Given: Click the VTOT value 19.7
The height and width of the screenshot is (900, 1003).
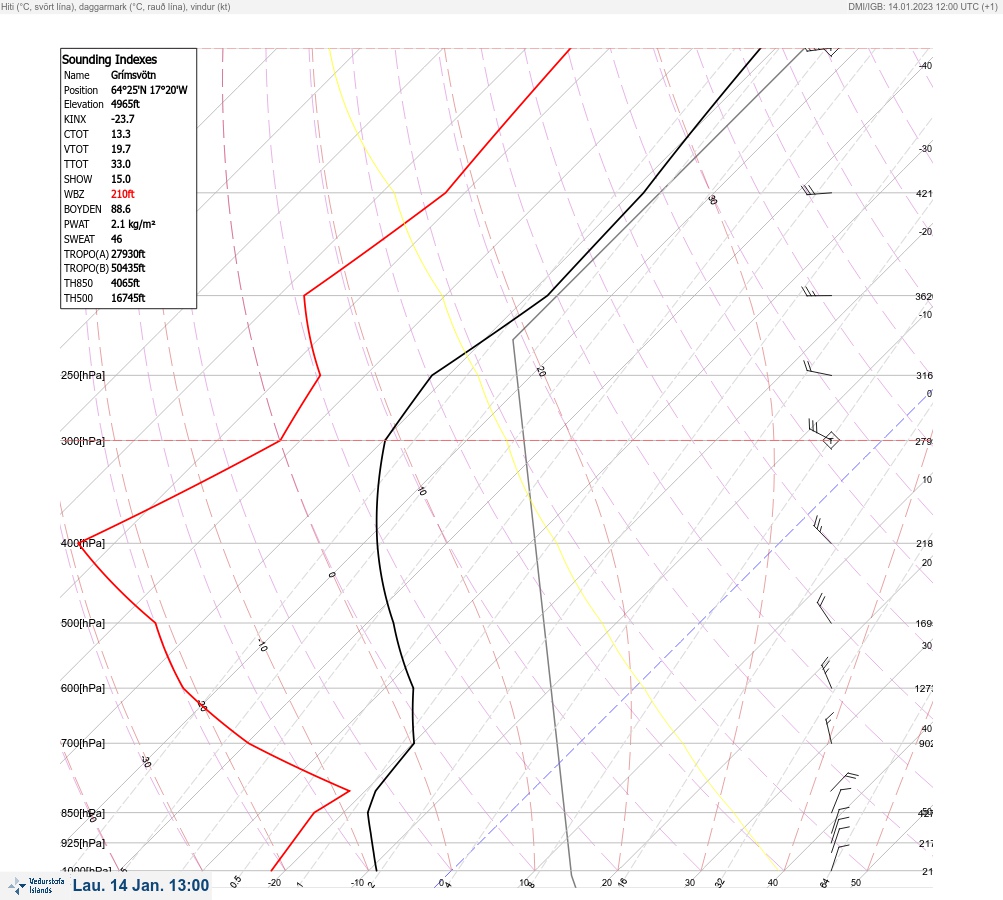Looking at the screenshot, I should (x=121, y=149).
